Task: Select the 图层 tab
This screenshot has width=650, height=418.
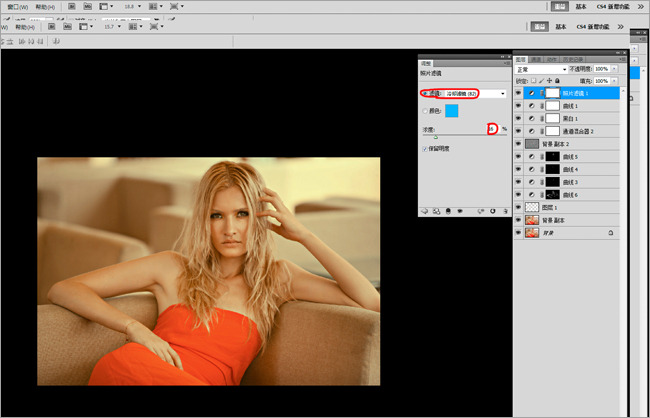Action: 521,60
